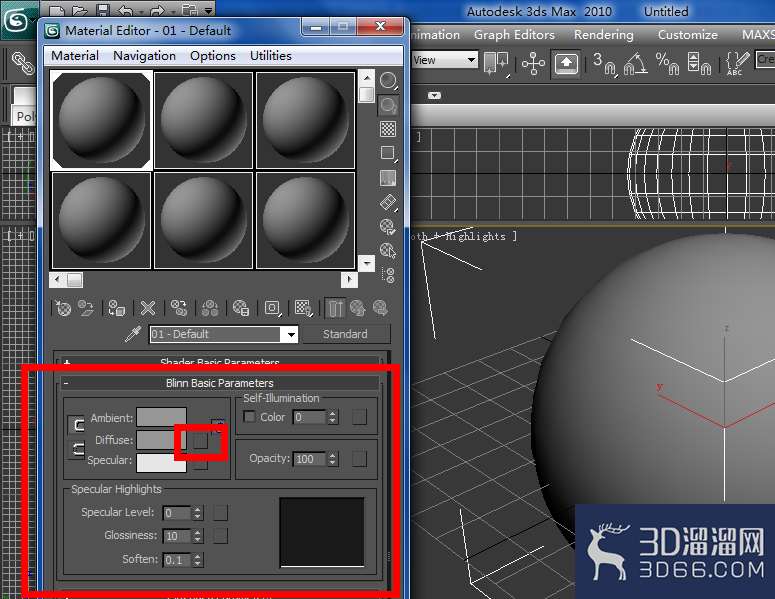Click the Select and Manipulate icon

click(533, 64)
